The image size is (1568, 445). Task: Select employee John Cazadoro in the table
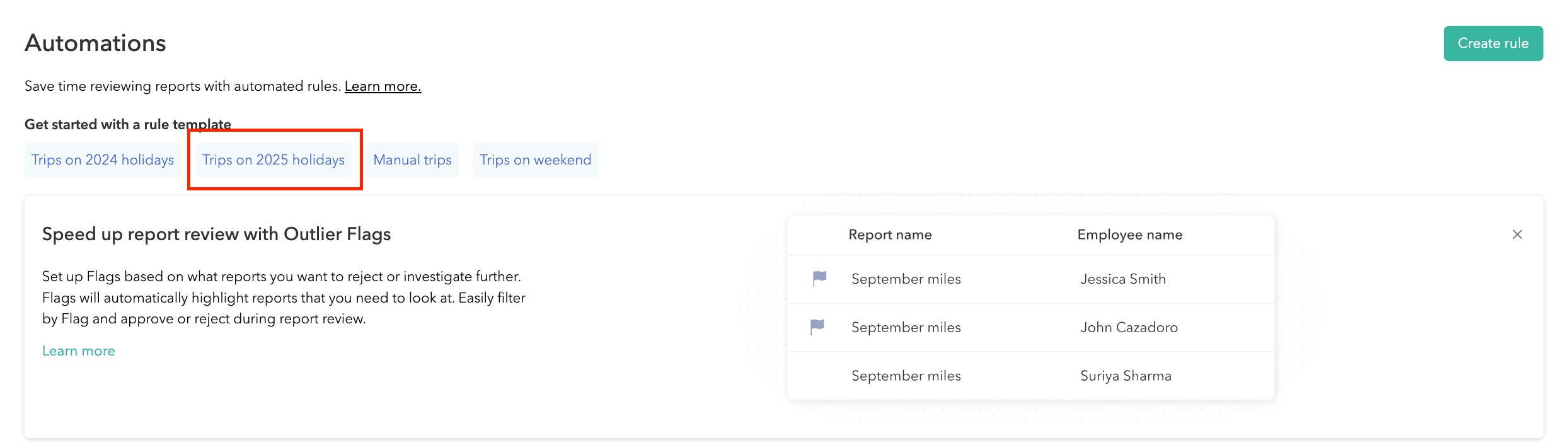tap(1129, 328)
